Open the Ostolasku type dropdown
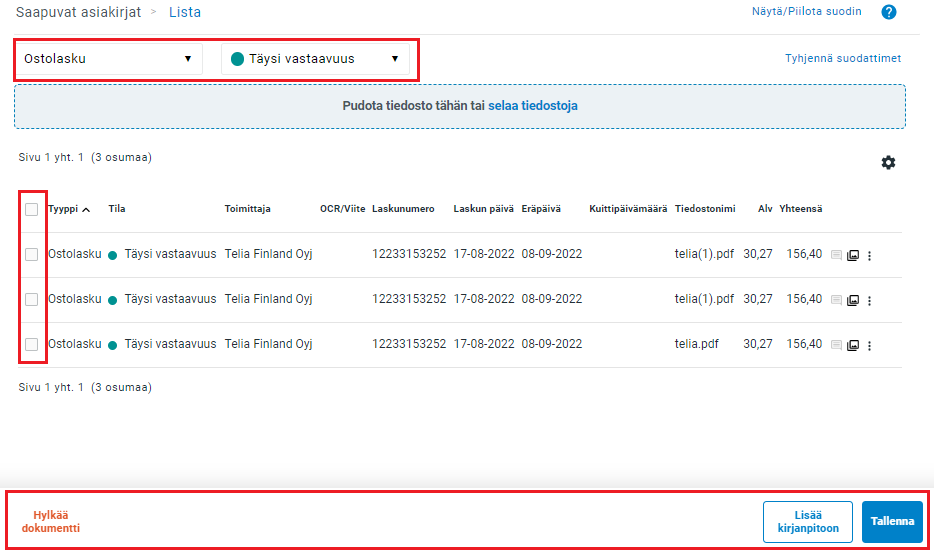934x554 pixels. click(108, 59)
